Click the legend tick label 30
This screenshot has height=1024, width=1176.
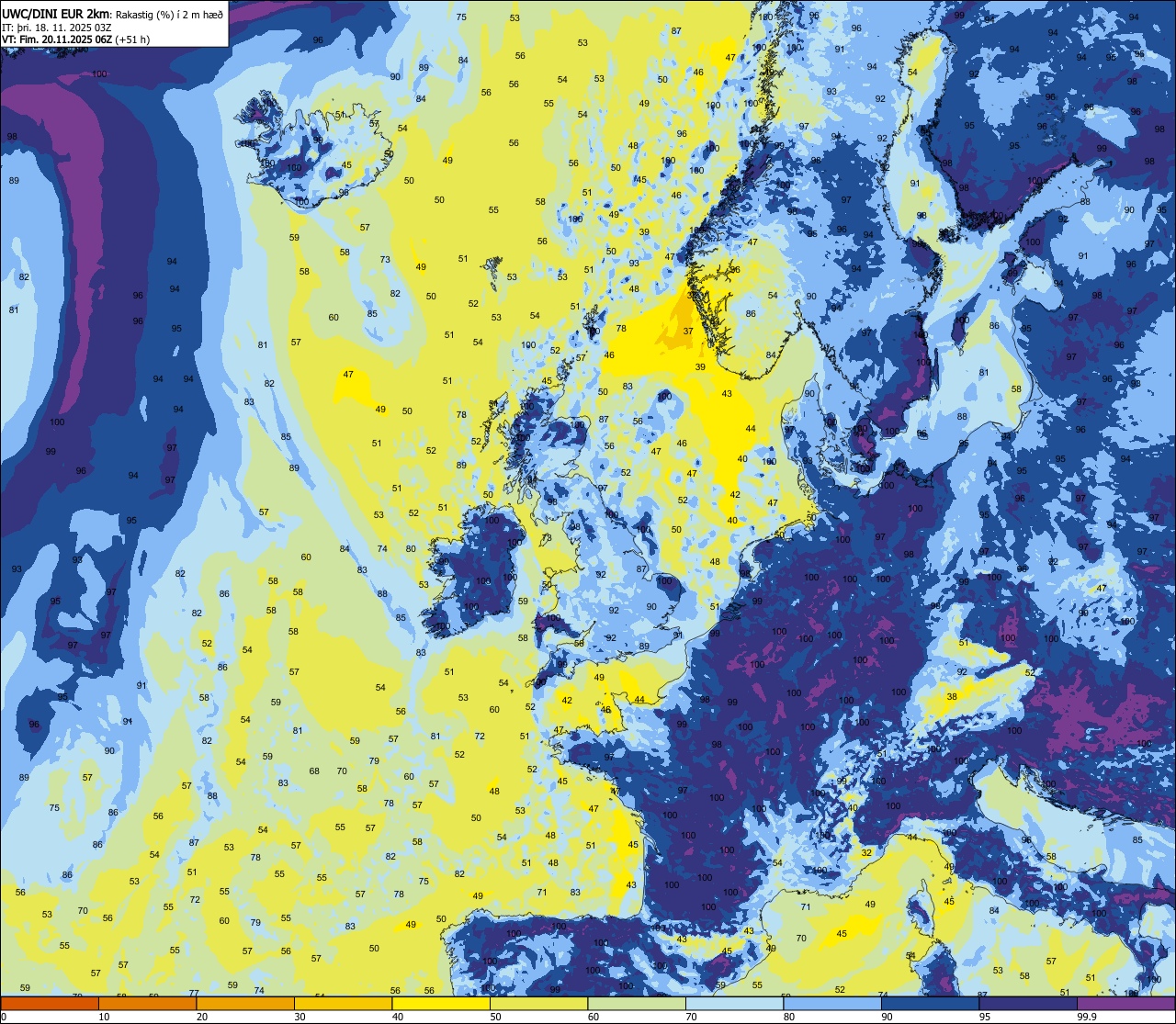300,1017
